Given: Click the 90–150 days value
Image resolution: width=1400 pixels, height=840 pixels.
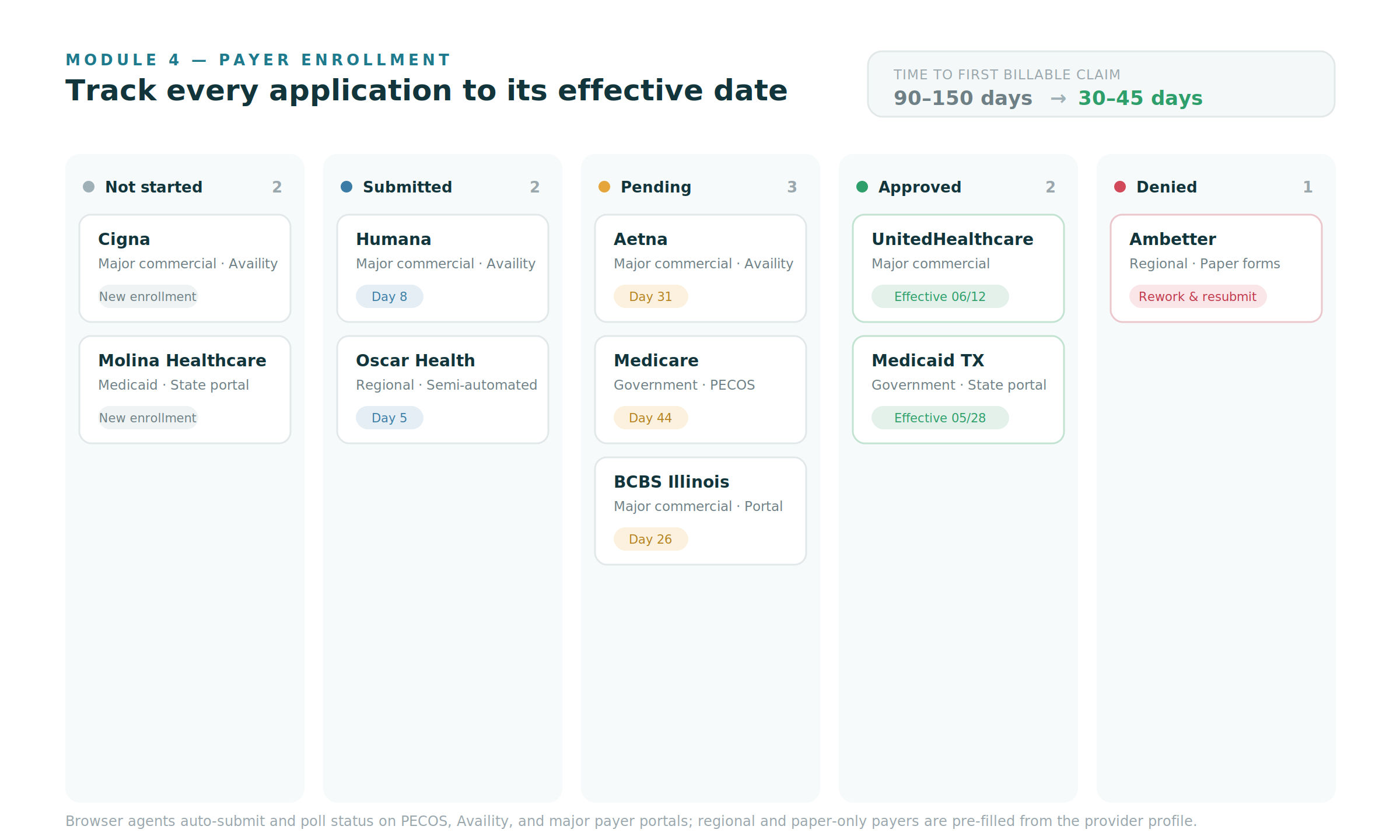Looking at the screenshot, I should pos(963,98).
